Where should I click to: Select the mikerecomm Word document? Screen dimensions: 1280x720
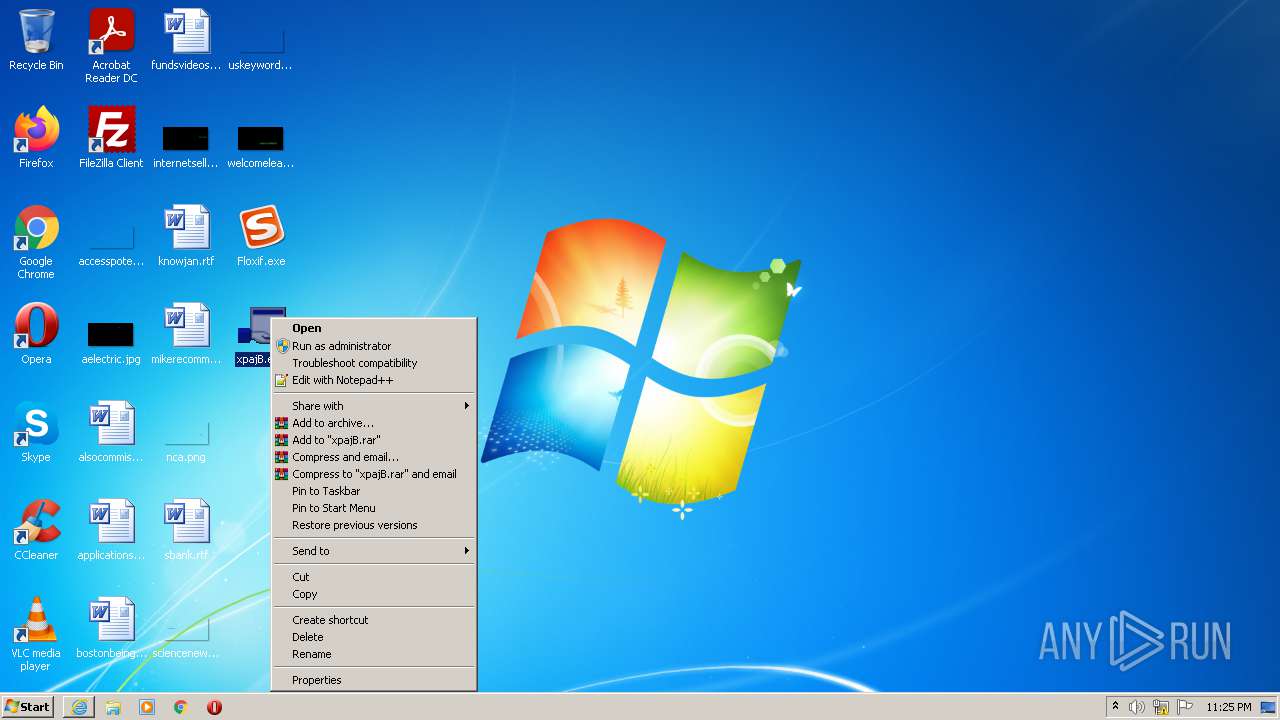[186, 334]
